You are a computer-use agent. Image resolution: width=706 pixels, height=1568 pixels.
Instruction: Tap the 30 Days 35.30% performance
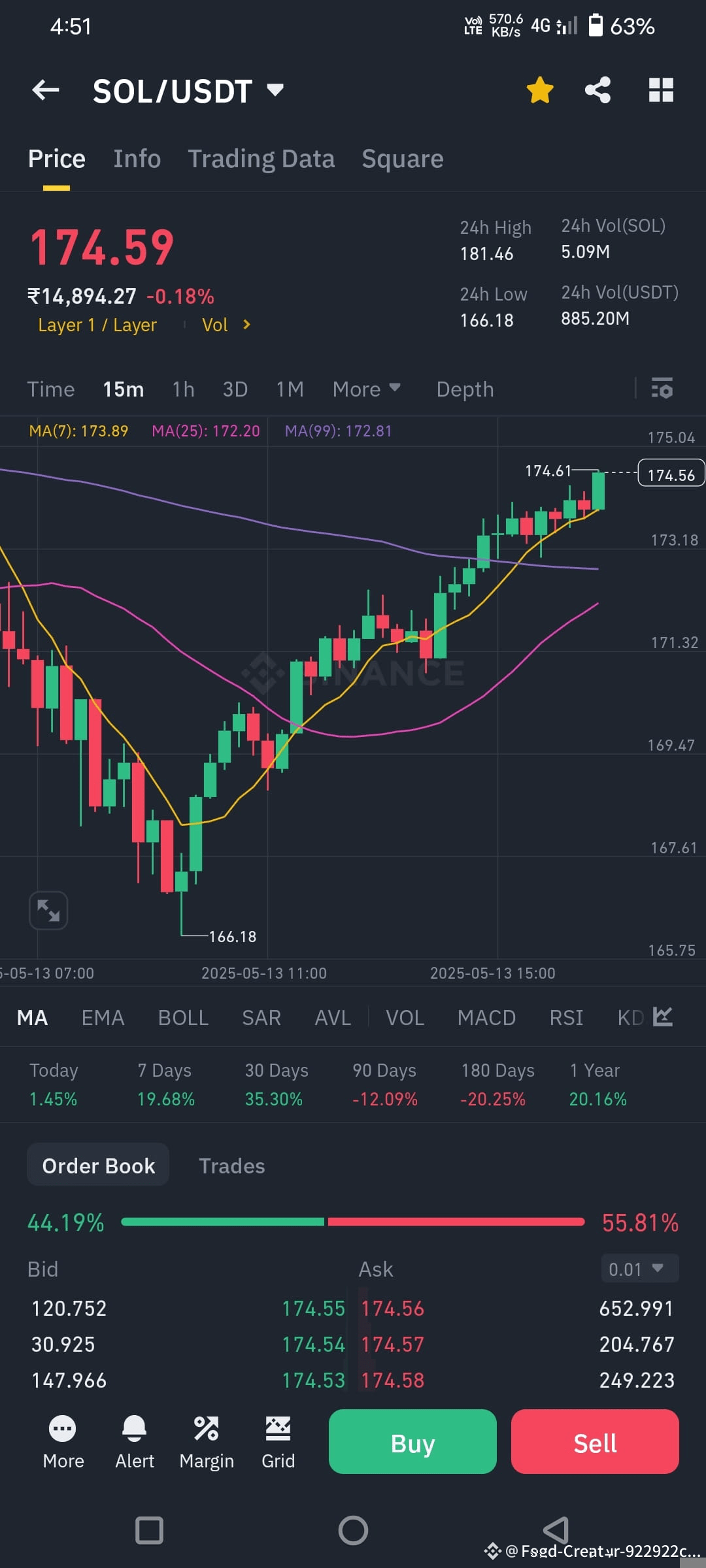coord(276,1085)
